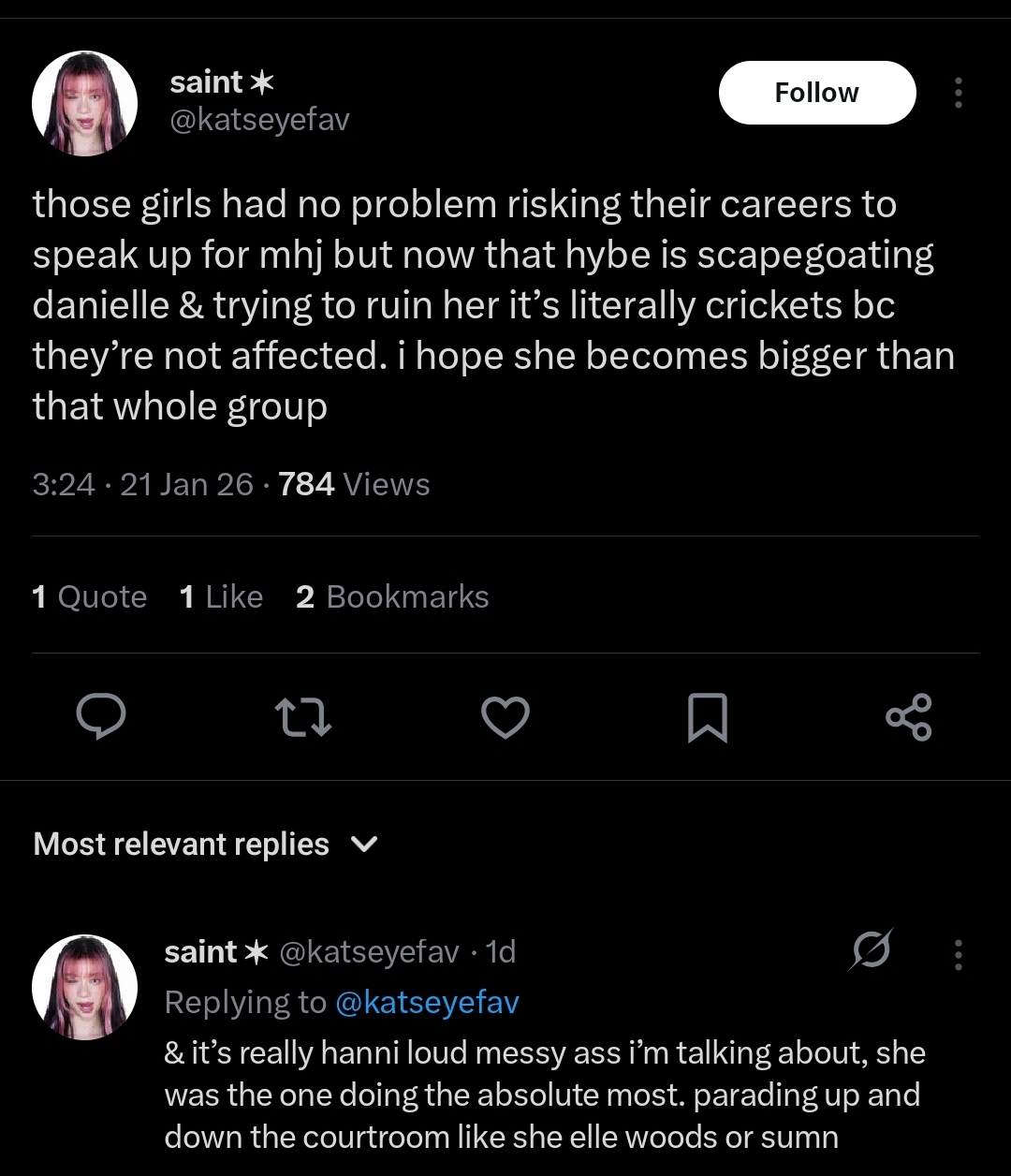This screenshot has height=1176, width=1011.
Task: Follow the saint account
Action: (816, 93)
